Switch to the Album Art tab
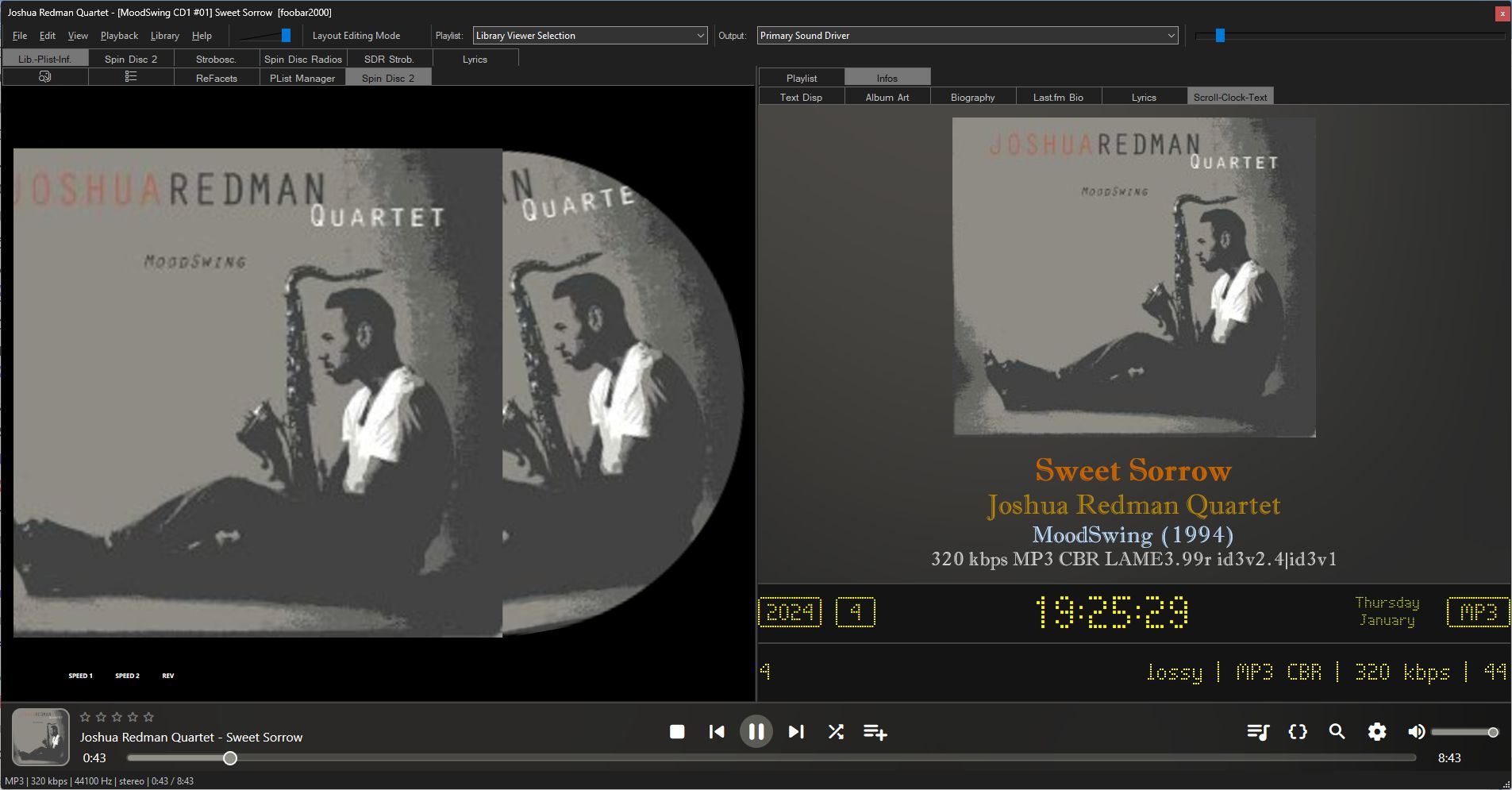The width and height of the screenshot is (1512, 790). click(x=887, y=97)
